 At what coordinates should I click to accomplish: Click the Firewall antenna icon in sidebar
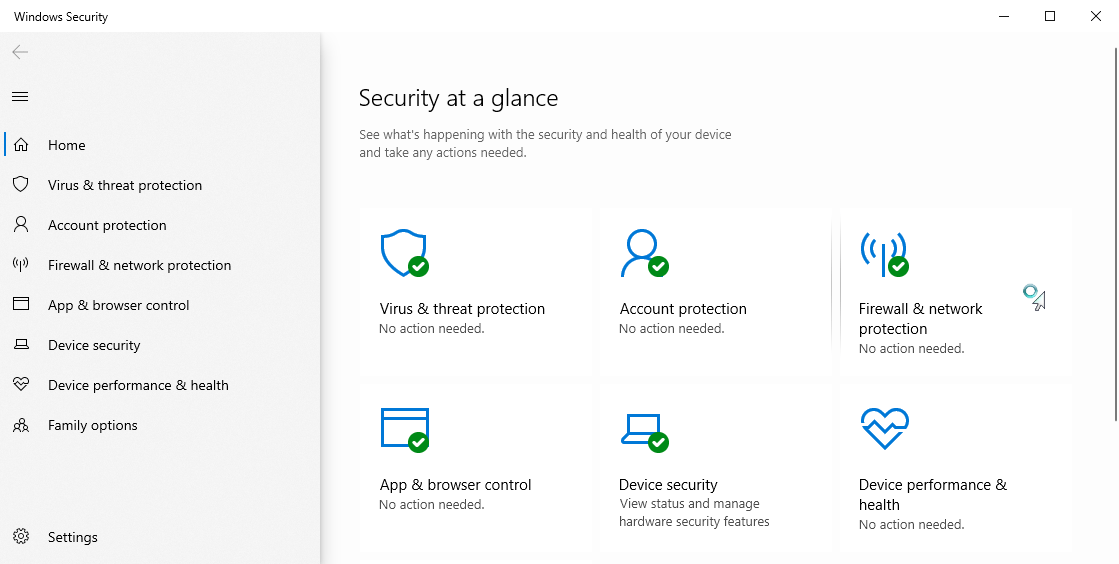click(x=21, y=265)
